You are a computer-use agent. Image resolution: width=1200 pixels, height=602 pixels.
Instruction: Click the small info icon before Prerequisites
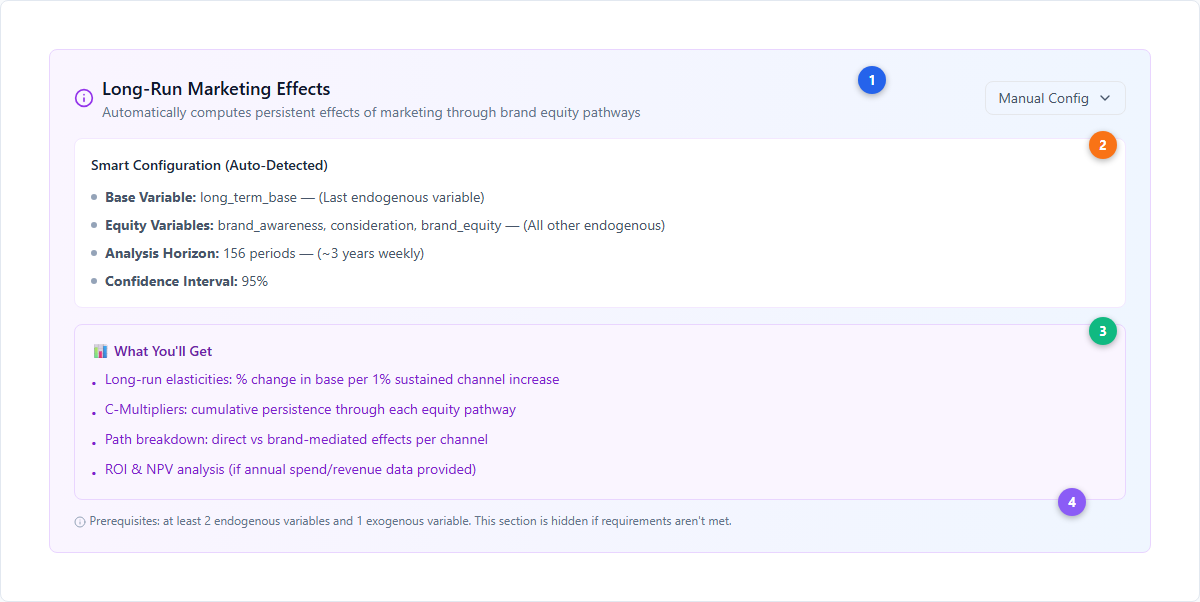(80, 521)
